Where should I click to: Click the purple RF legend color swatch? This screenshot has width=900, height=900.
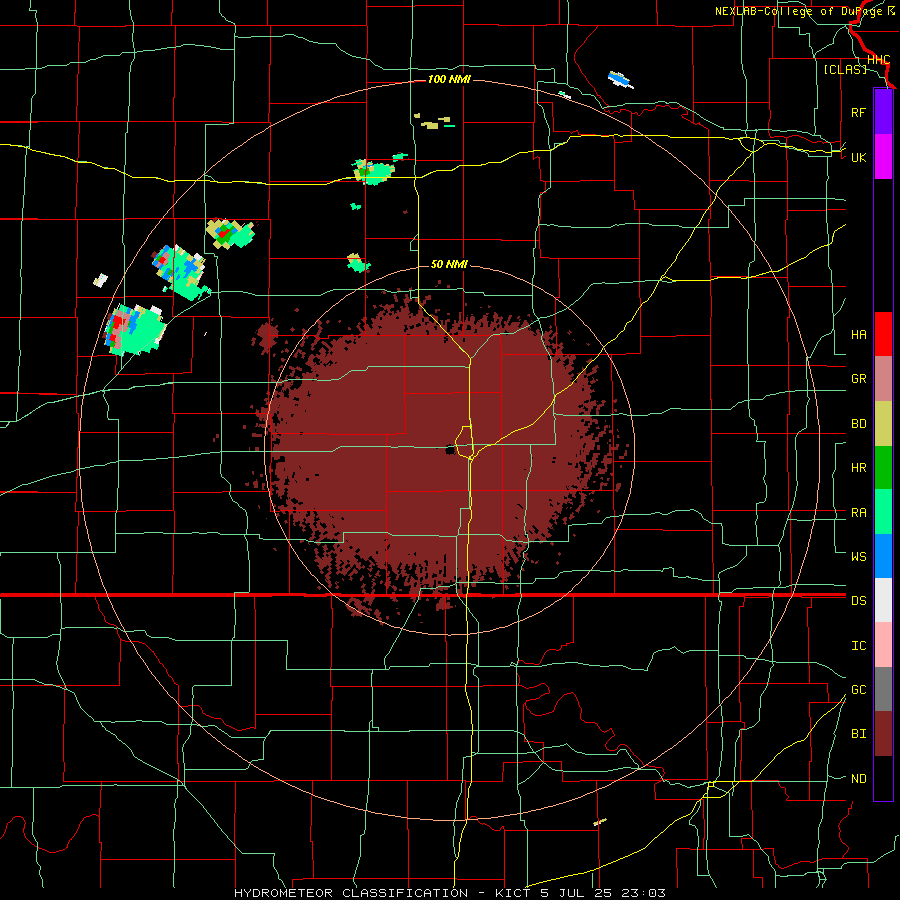[x=883, y=112]
